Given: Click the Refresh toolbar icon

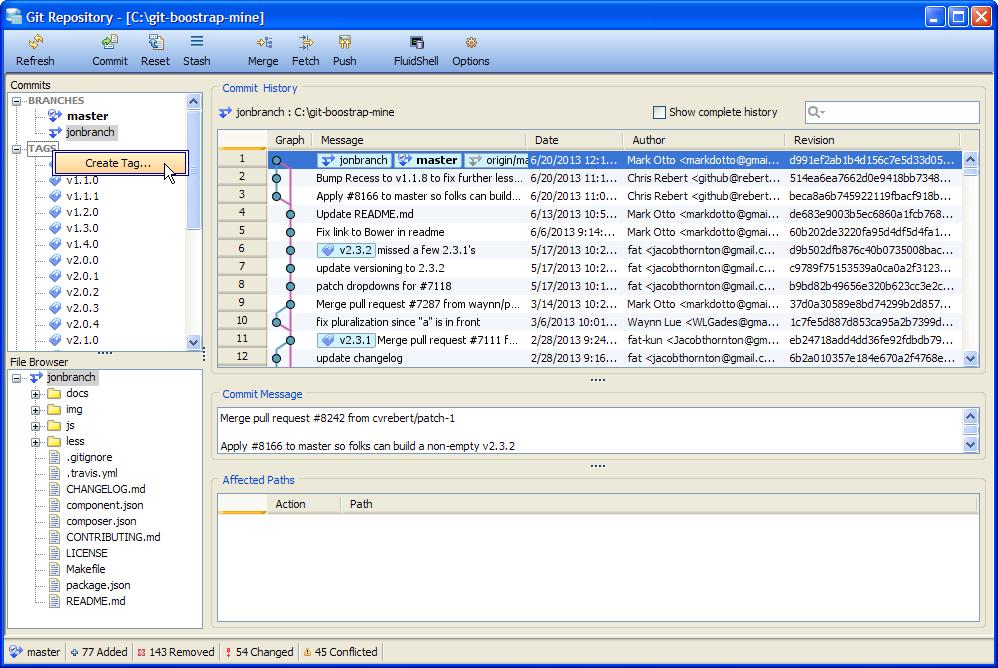Looking at the screenshot, I should pyautogui.click(x=35, y=50).
